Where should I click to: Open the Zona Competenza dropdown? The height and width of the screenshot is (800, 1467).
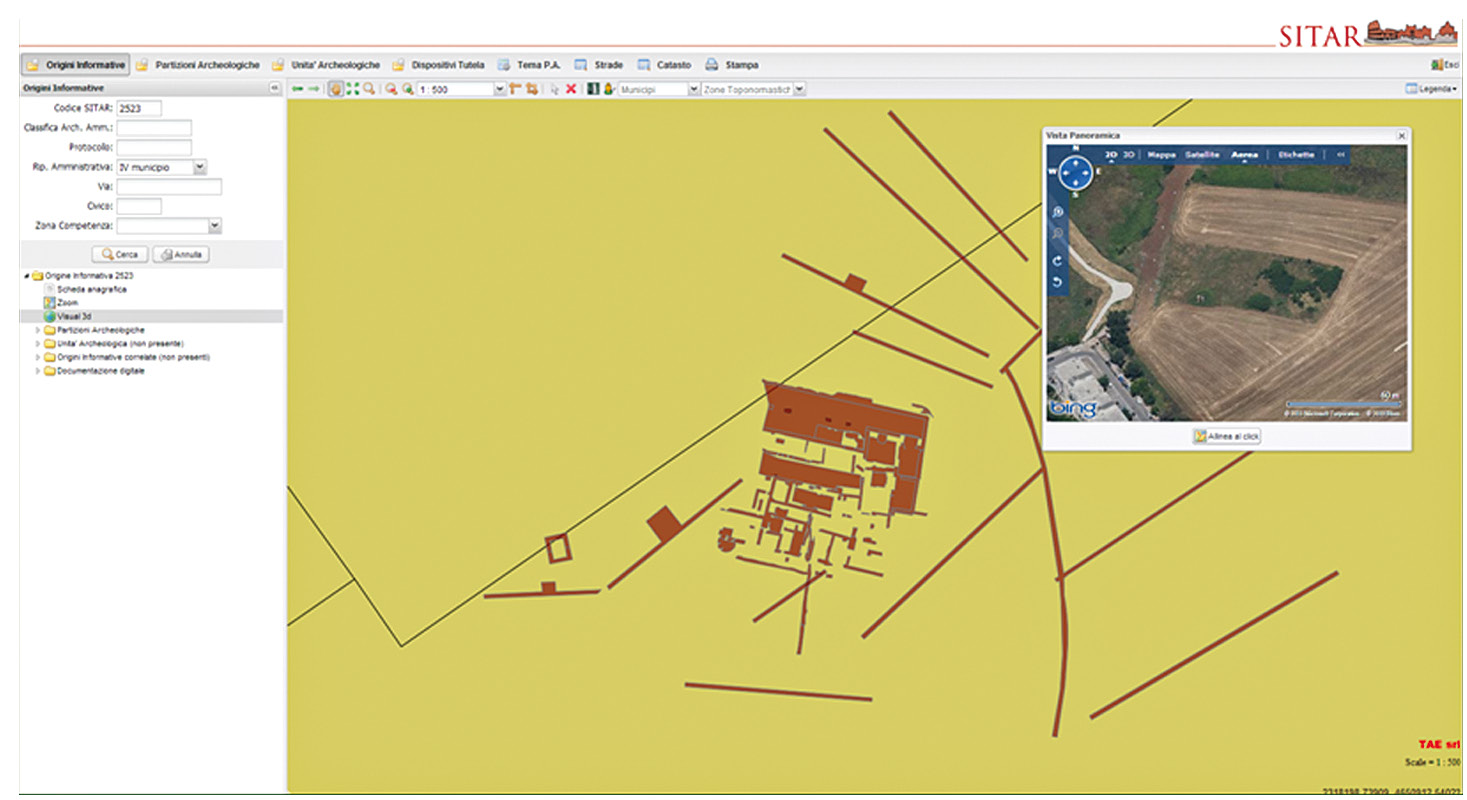[215, 226]
